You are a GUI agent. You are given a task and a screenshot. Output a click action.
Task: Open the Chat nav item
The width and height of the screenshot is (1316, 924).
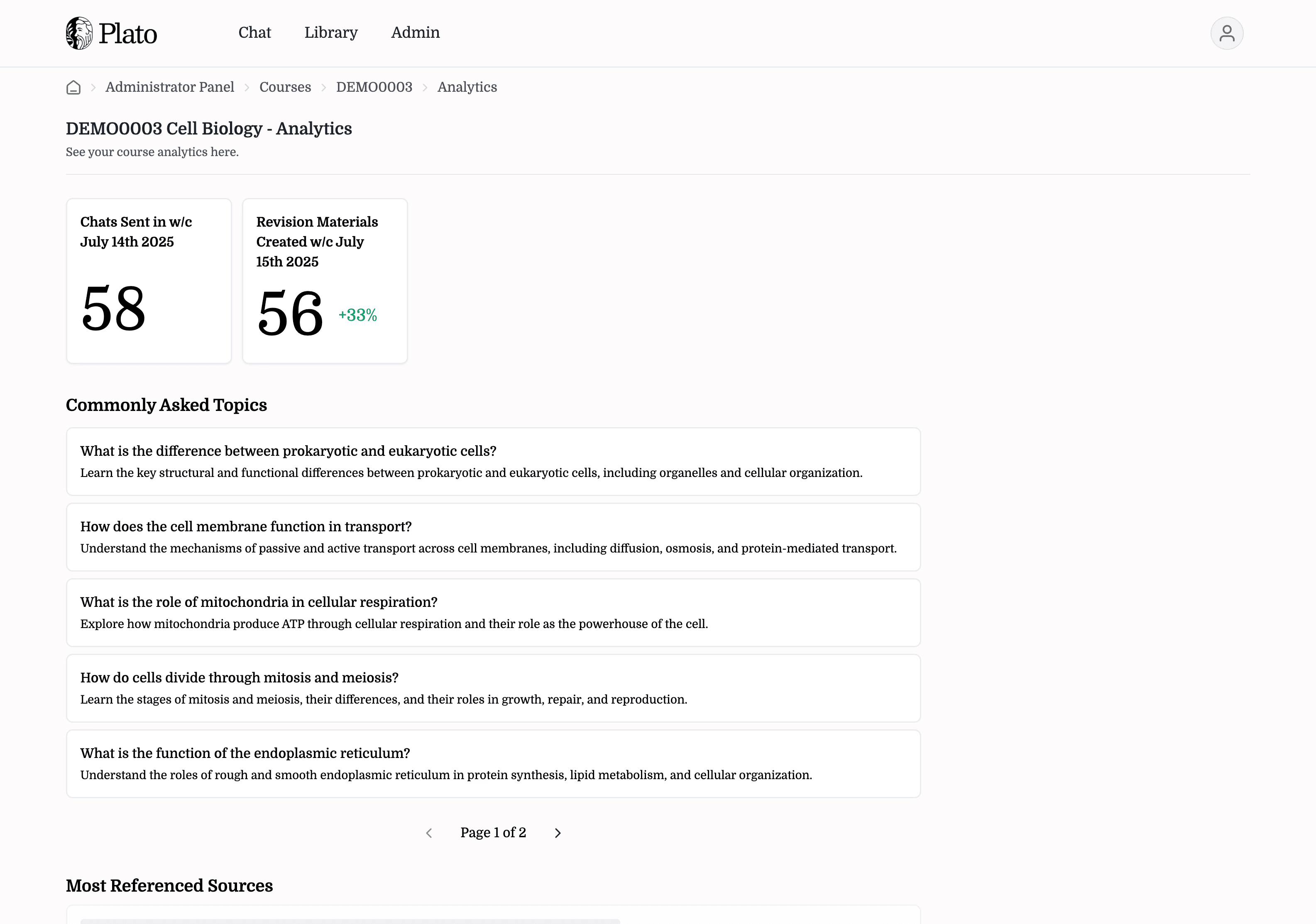tap(254, 33)
